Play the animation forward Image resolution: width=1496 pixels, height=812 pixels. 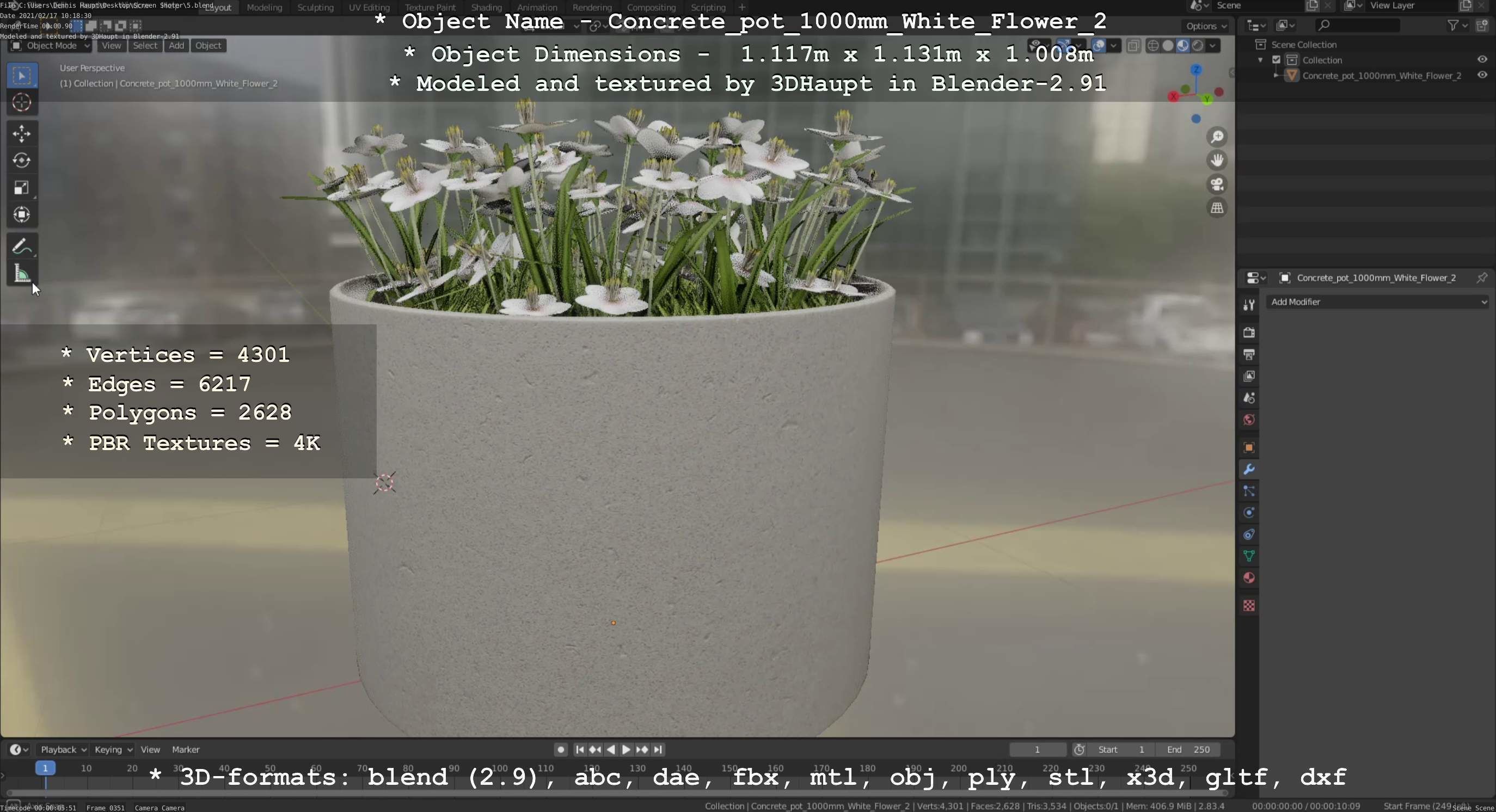point(626,749)
